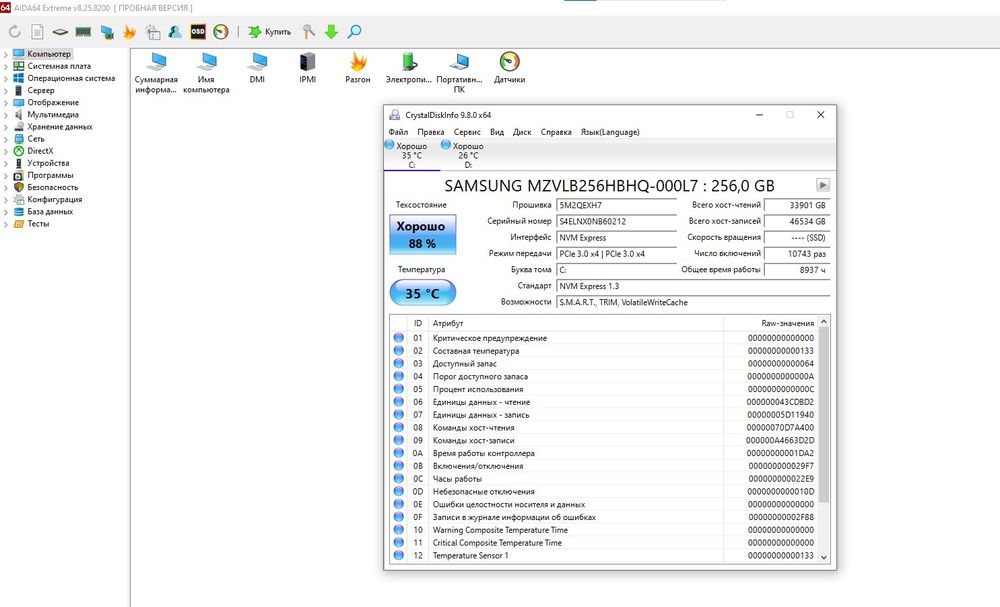Open Язык(Language) menu in CrystalDiskInfo
Viewport: 1000px width, 607px height.
pyautogui.click(x=610, y=132)
